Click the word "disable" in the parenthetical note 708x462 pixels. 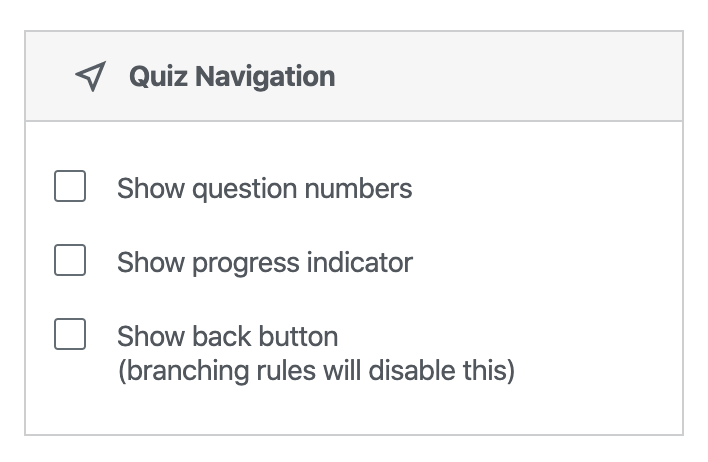point(423,372)
